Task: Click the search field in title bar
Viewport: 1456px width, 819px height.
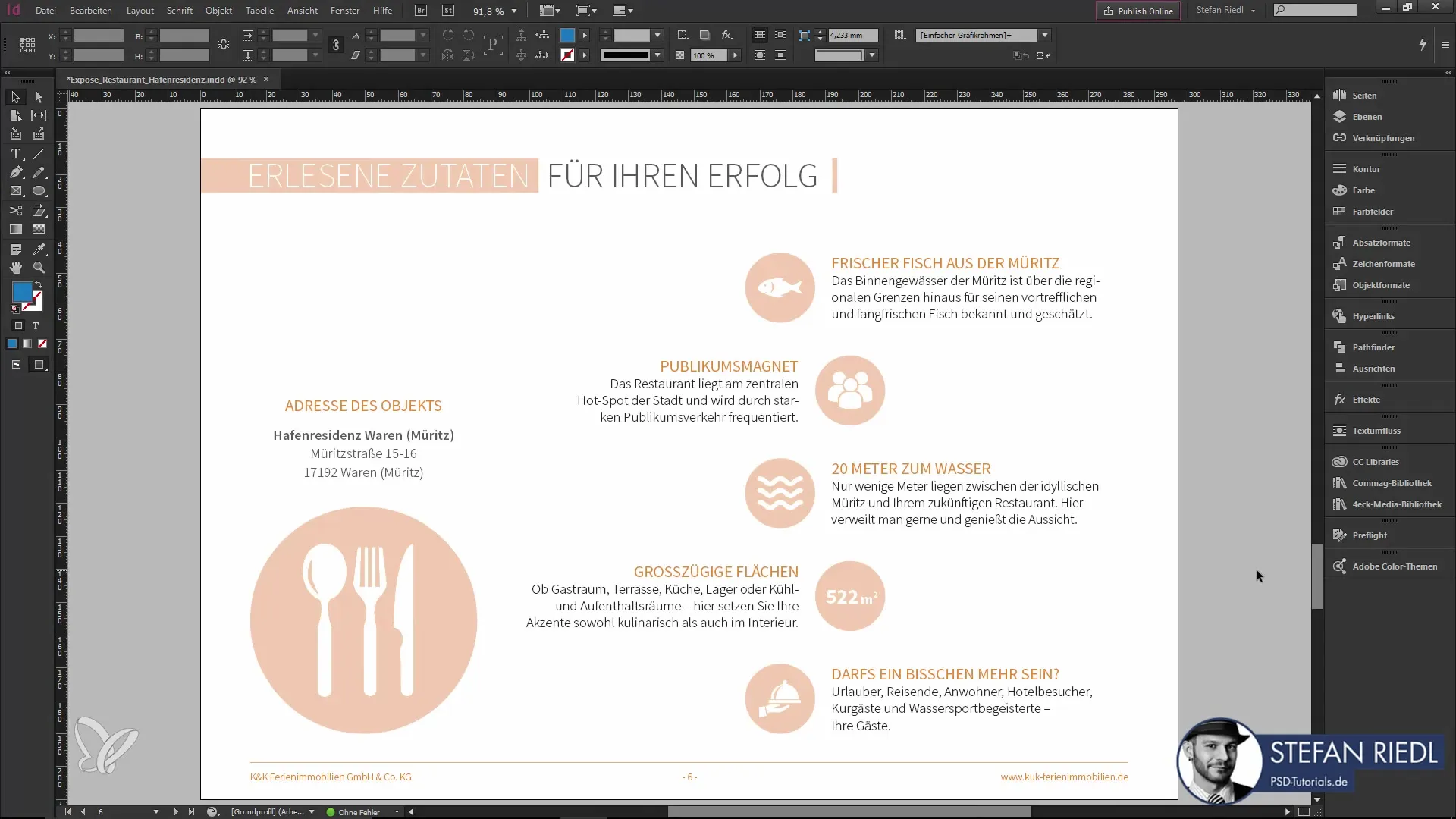Action: coord(1316,10)
